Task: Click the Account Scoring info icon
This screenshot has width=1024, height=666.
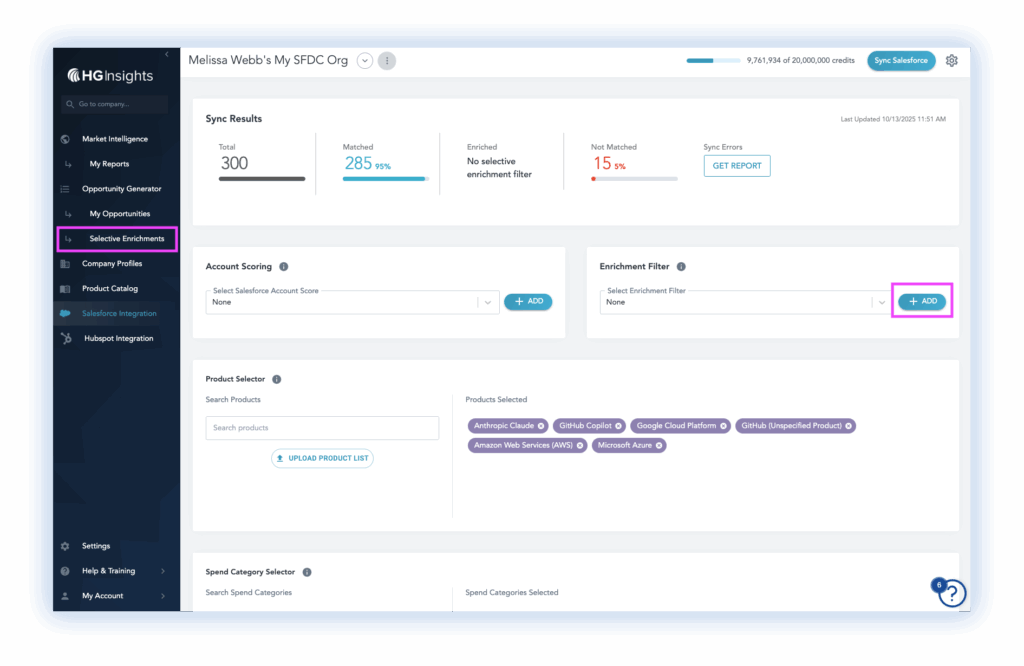Action: pos(284,267)
